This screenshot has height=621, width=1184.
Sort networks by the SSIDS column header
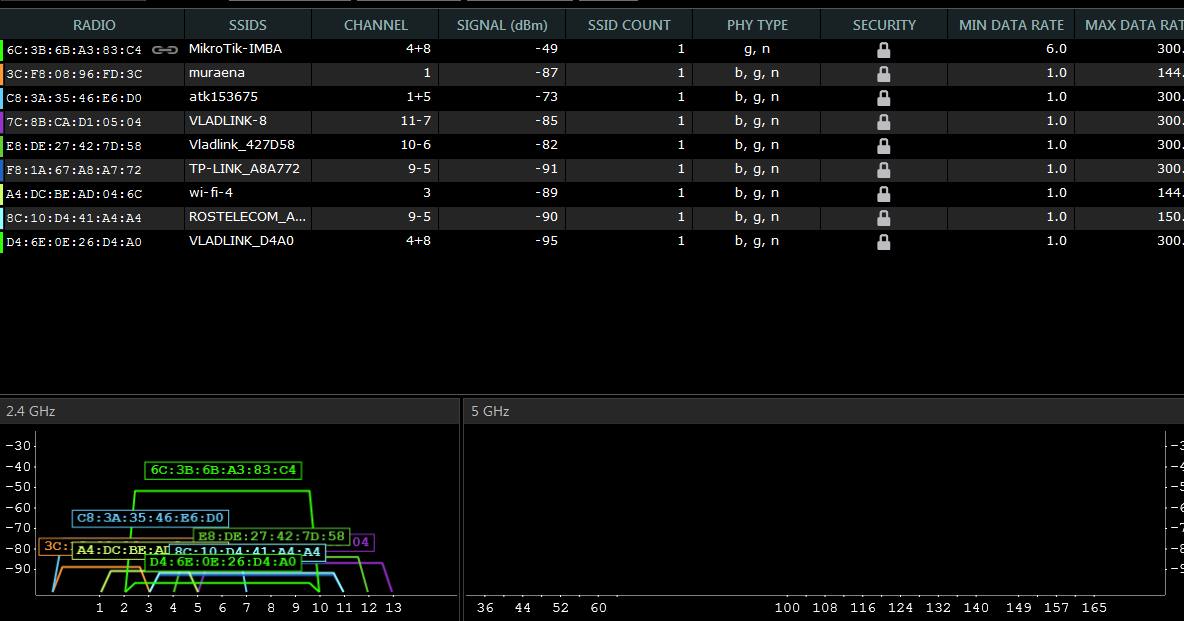point(248,25)
